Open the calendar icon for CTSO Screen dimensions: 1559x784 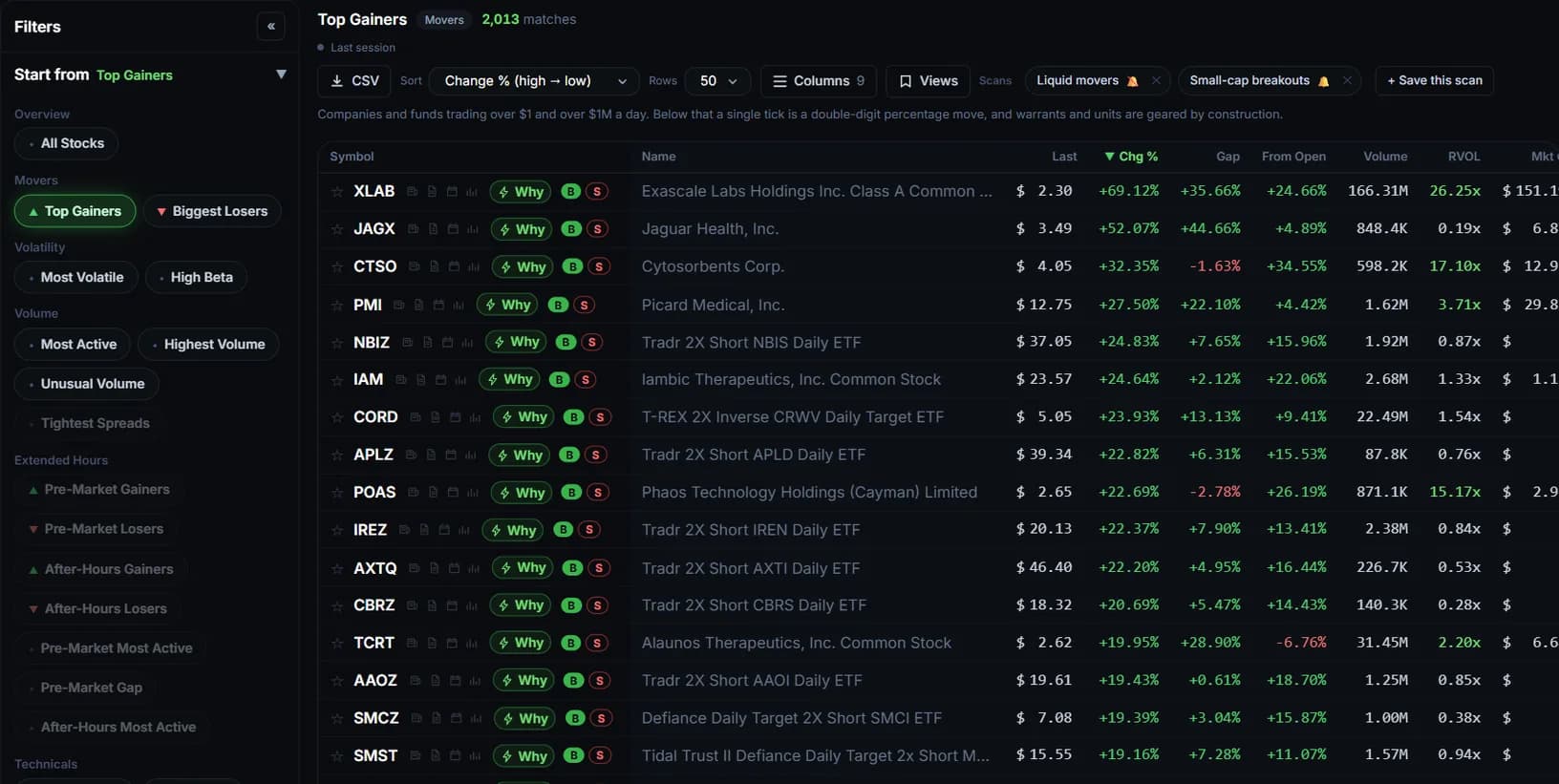pos(455,266)
